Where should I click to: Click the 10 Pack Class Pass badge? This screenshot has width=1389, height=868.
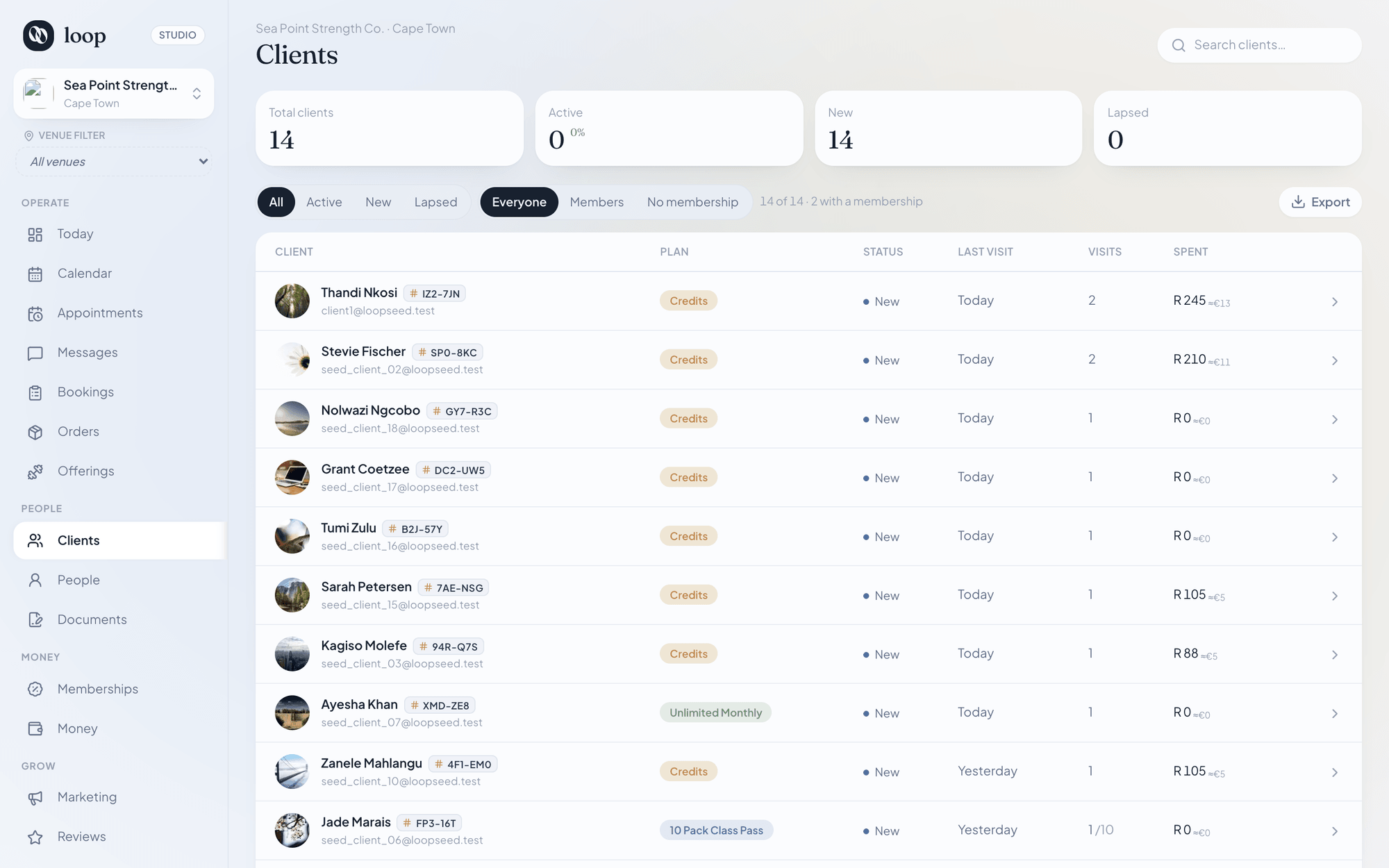(716, 831)
